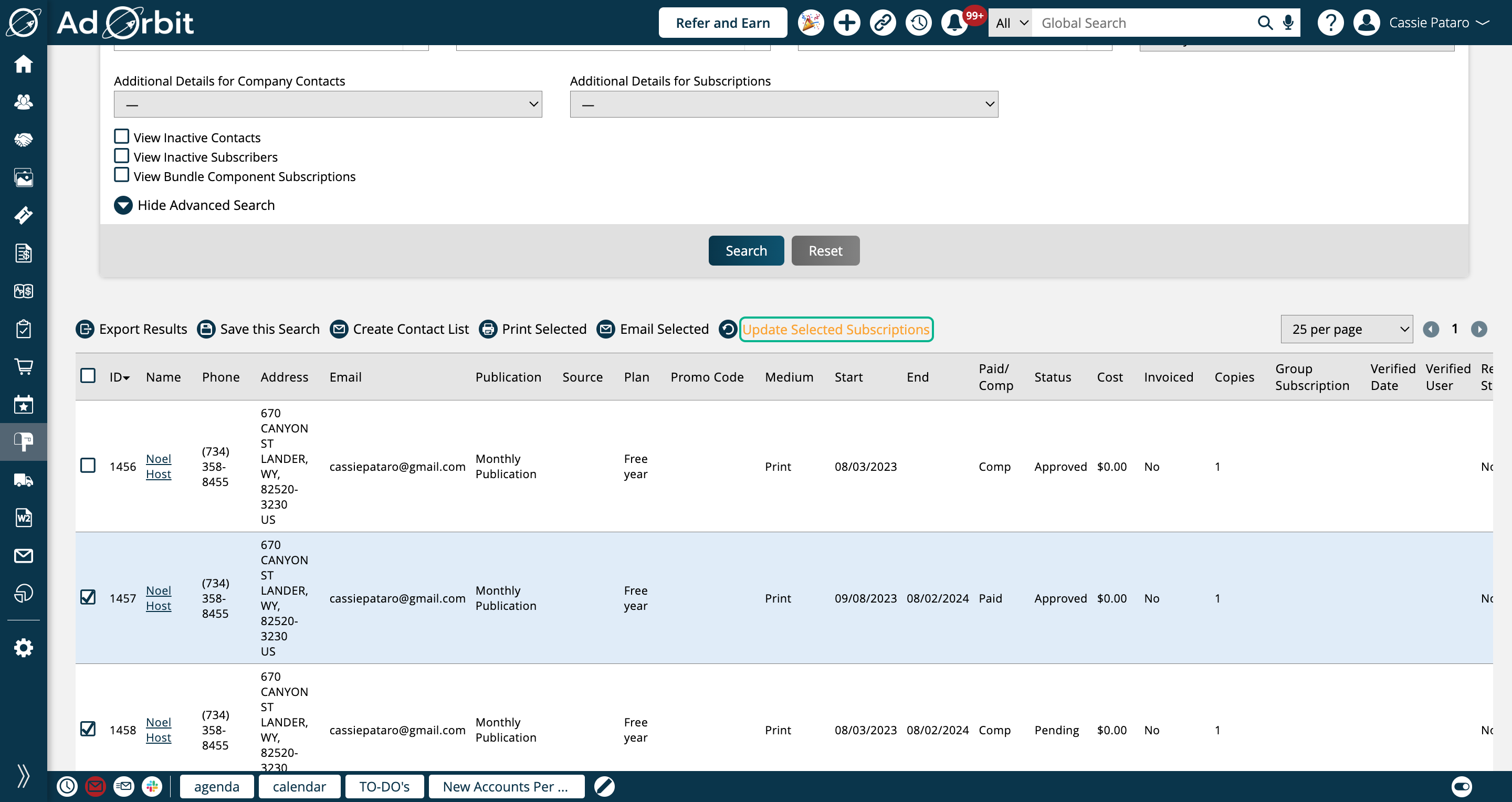This screenshot has height=802, width=1512.
Task: Click the Search button
Action: pos(746,250)
